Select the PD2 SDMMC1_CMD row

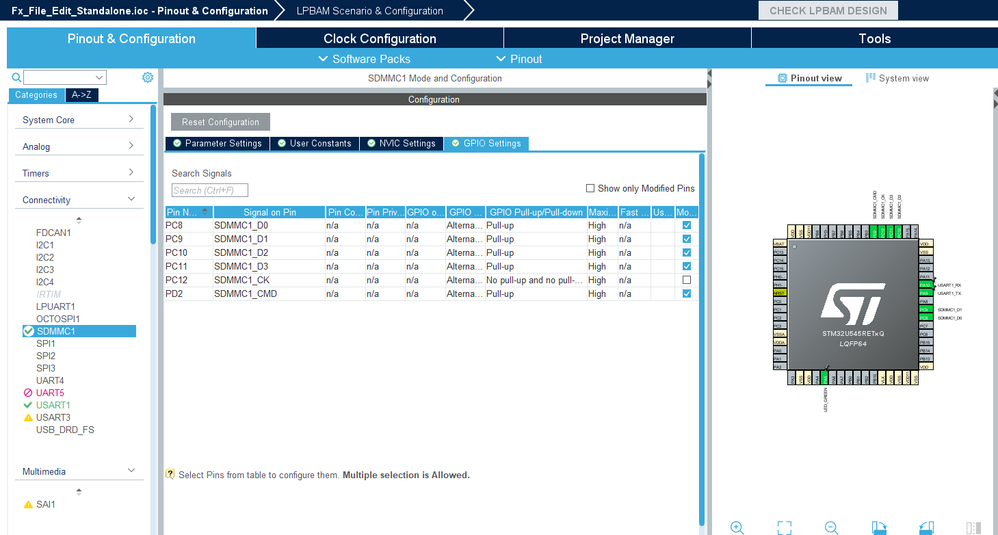coord(432,293)
